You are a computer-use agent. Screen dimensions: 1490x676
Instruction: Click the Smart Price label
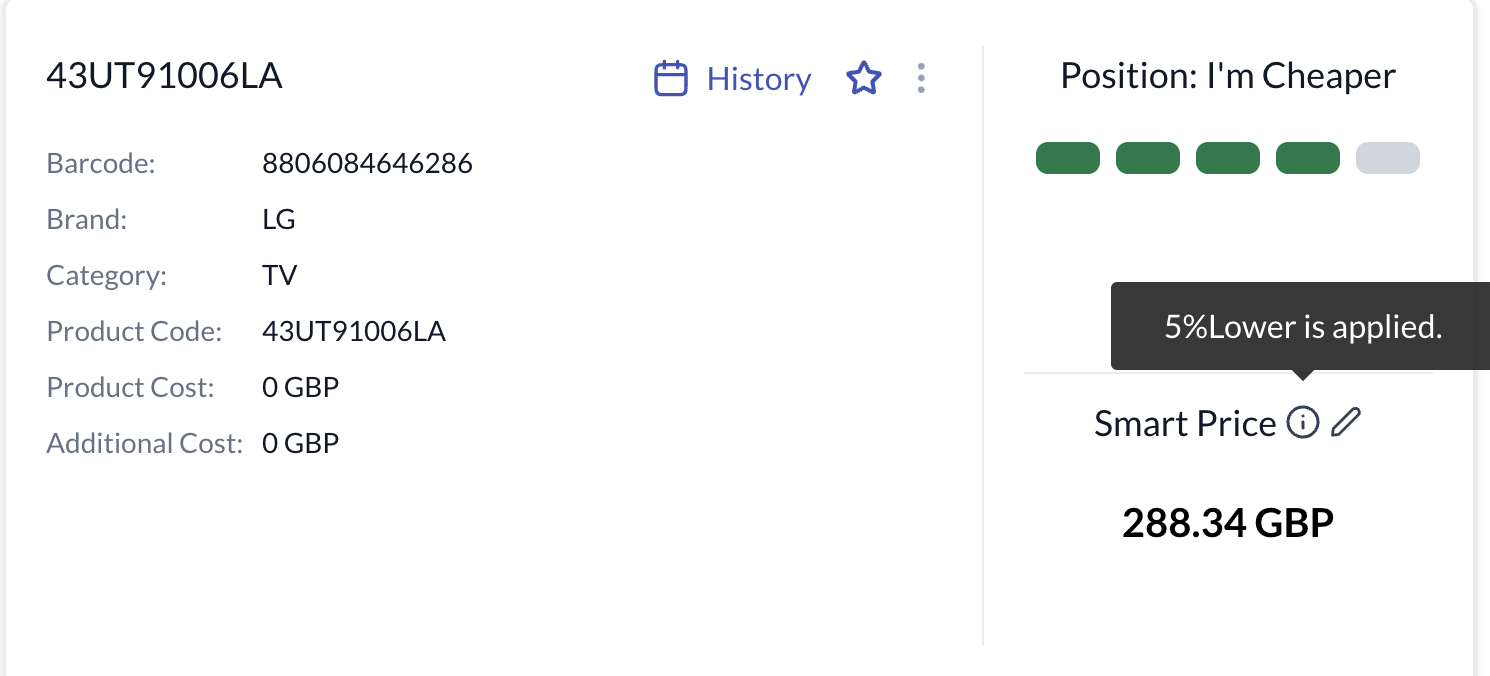click(1185, 424)
